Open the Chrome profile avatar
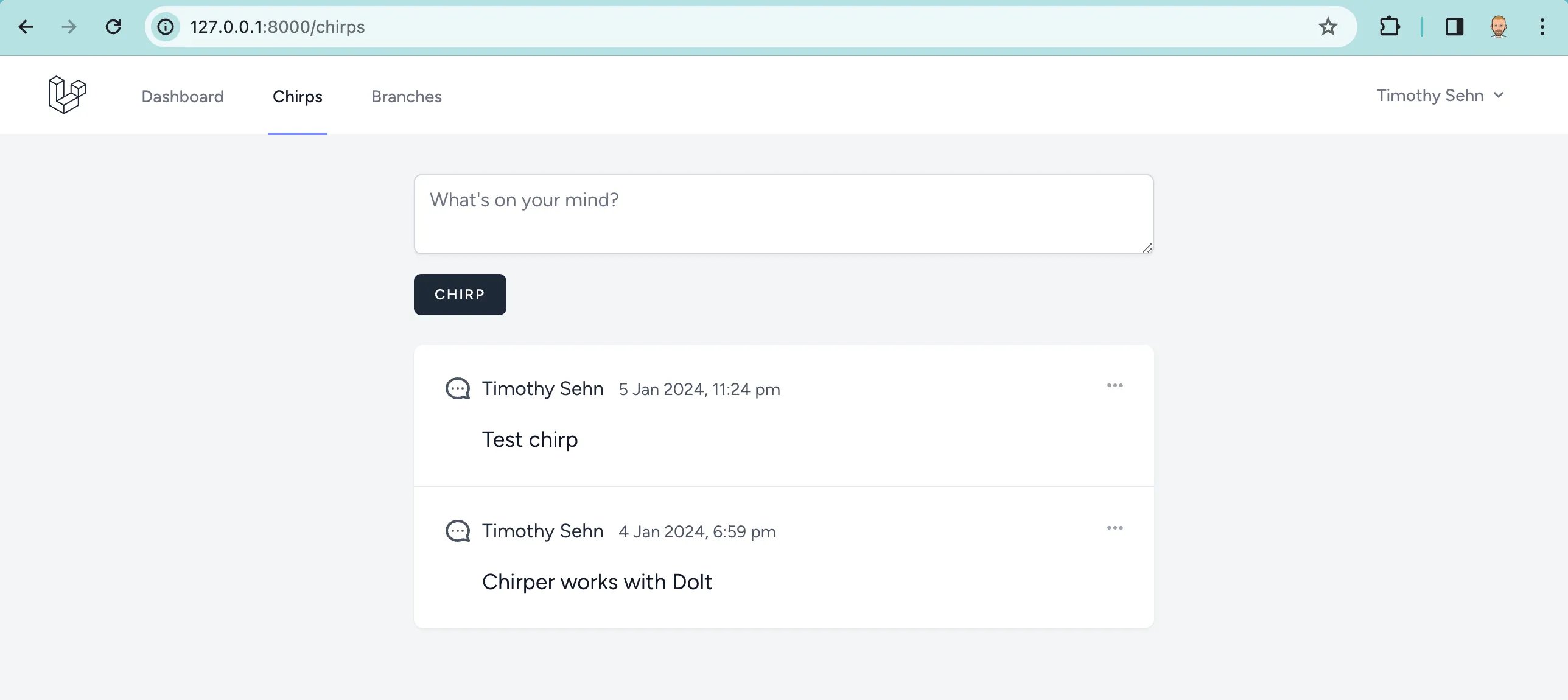Viewport: 1568px width, 700px height. point(1498,27)
